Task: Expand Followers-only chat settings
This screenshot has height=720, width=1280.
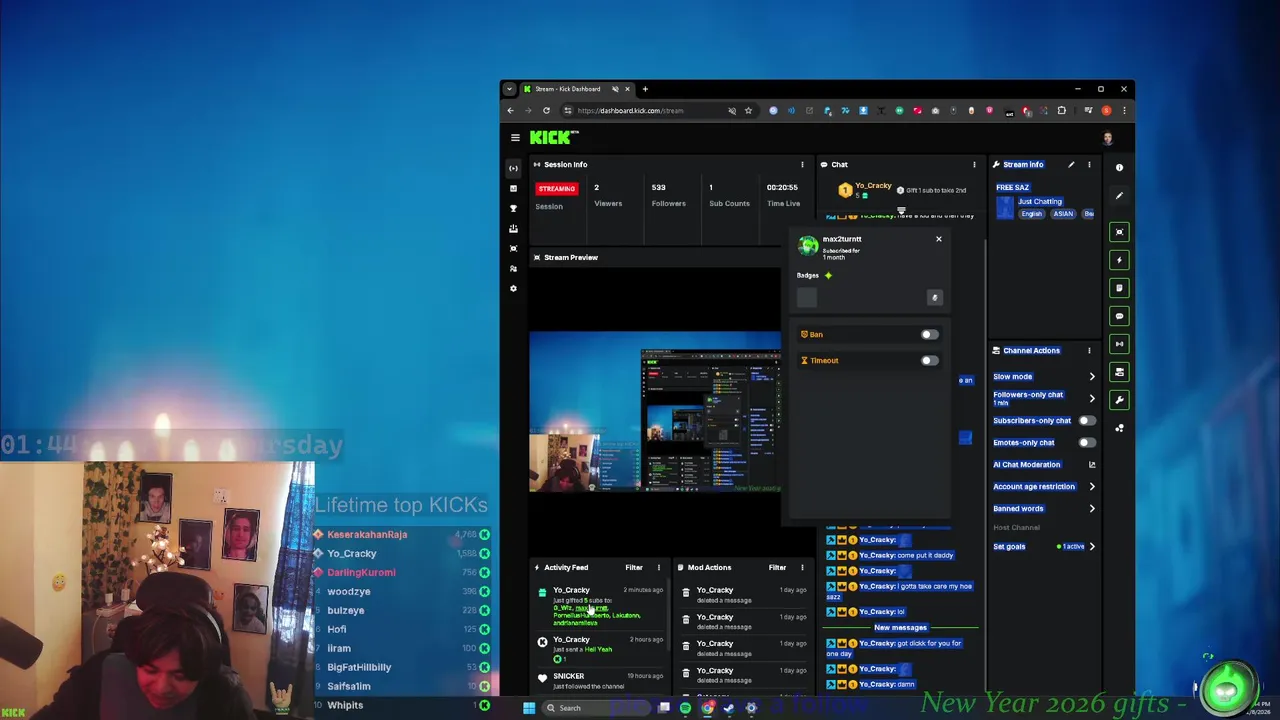Action: [1091, 398]
